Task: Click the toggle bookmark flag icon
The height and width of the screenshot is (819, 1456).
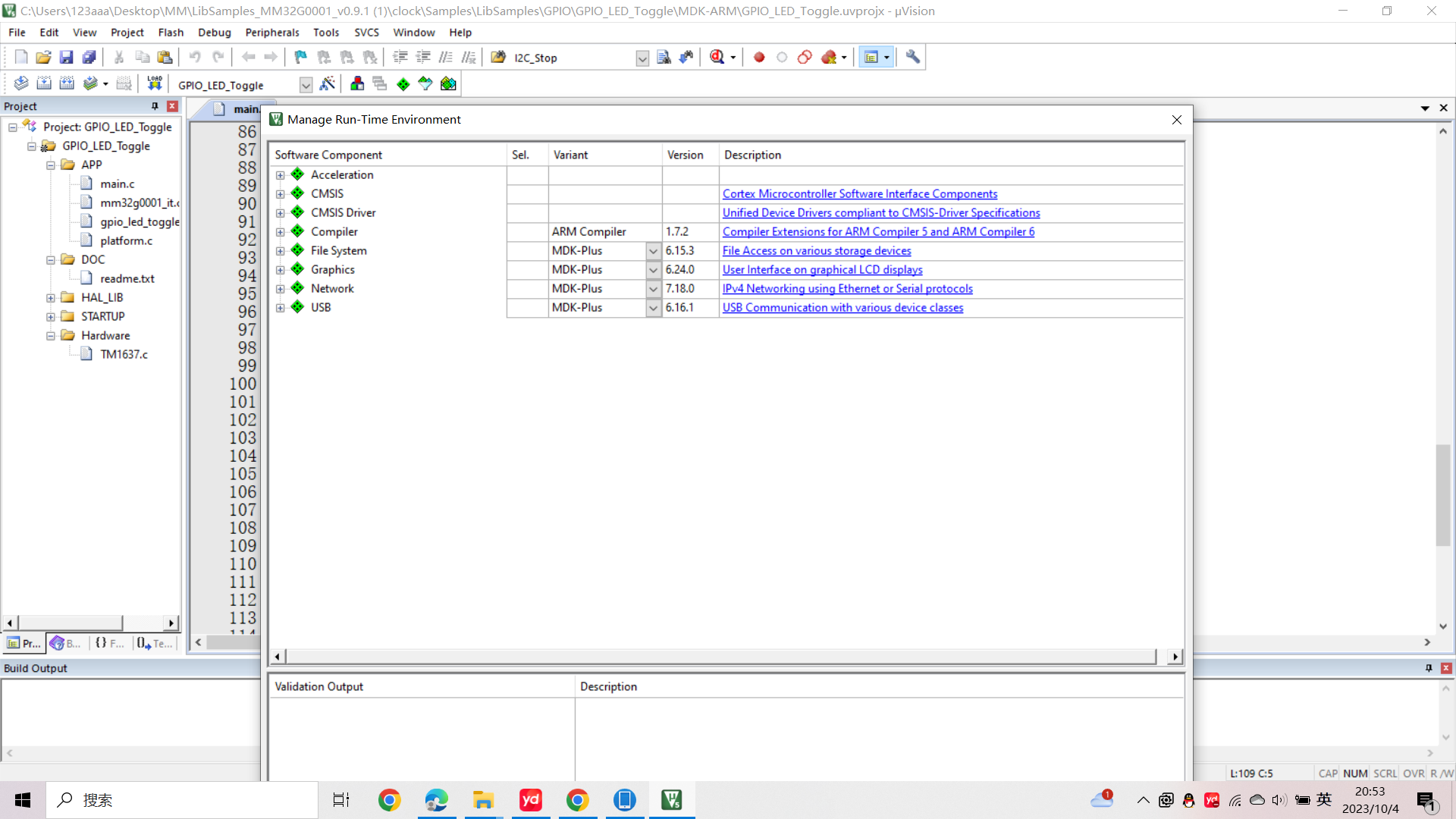Action: click(x=300, y=57)
